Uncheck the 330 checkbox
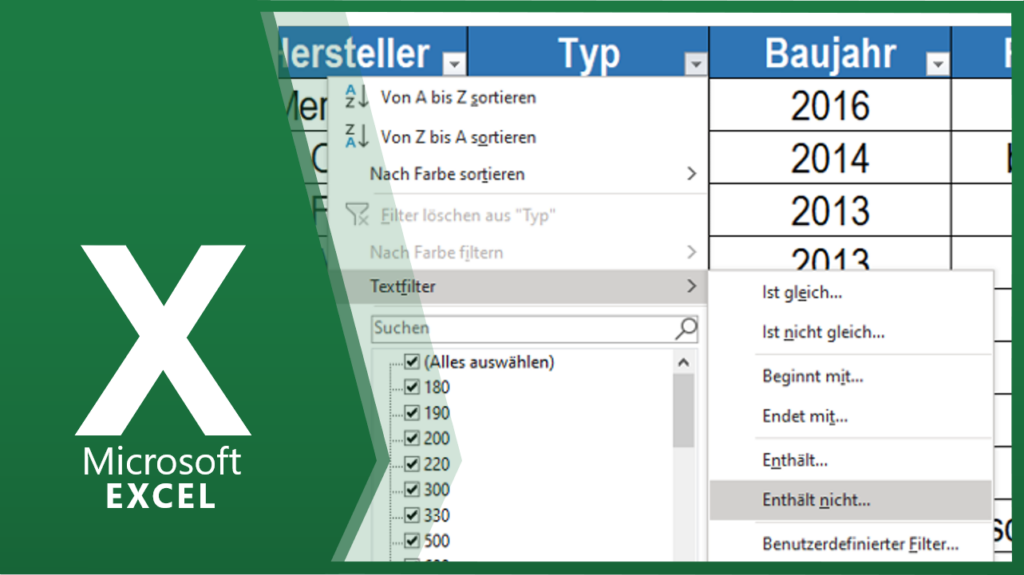 pos(411,515)
